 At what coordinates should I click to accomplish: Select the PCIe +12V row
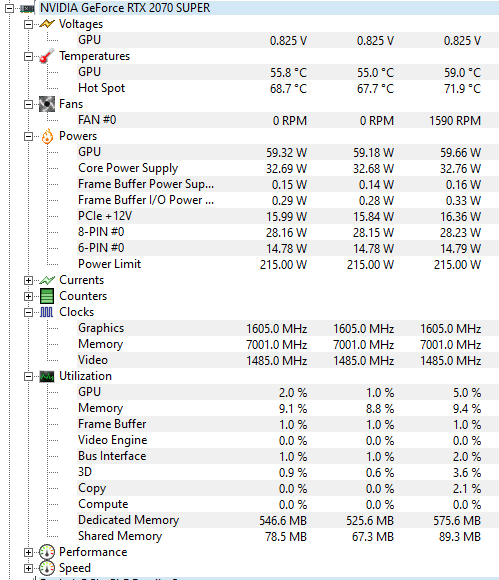(288, 216)
